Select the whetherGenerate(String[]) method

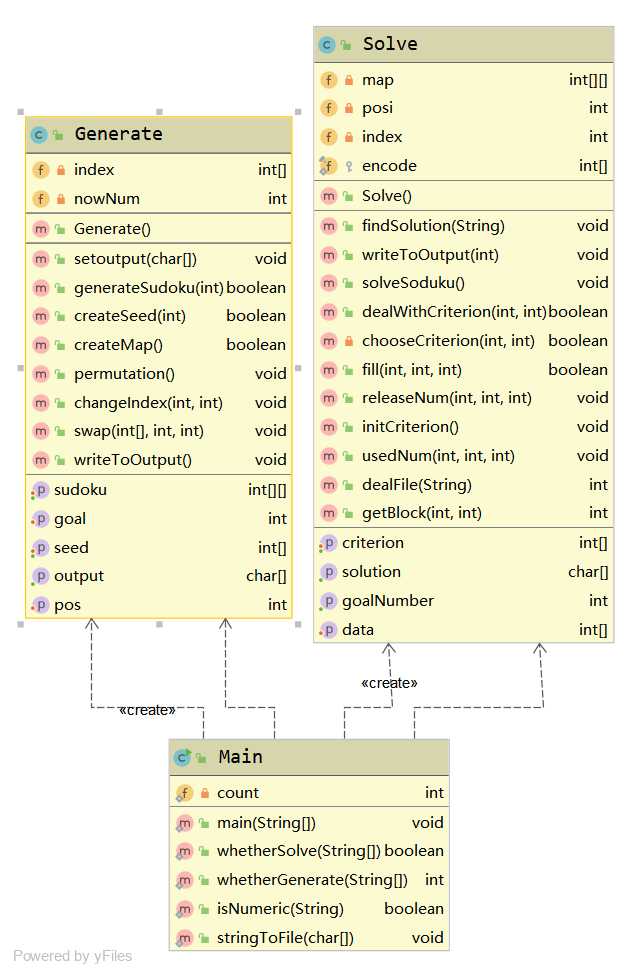[x=309, y=880]
